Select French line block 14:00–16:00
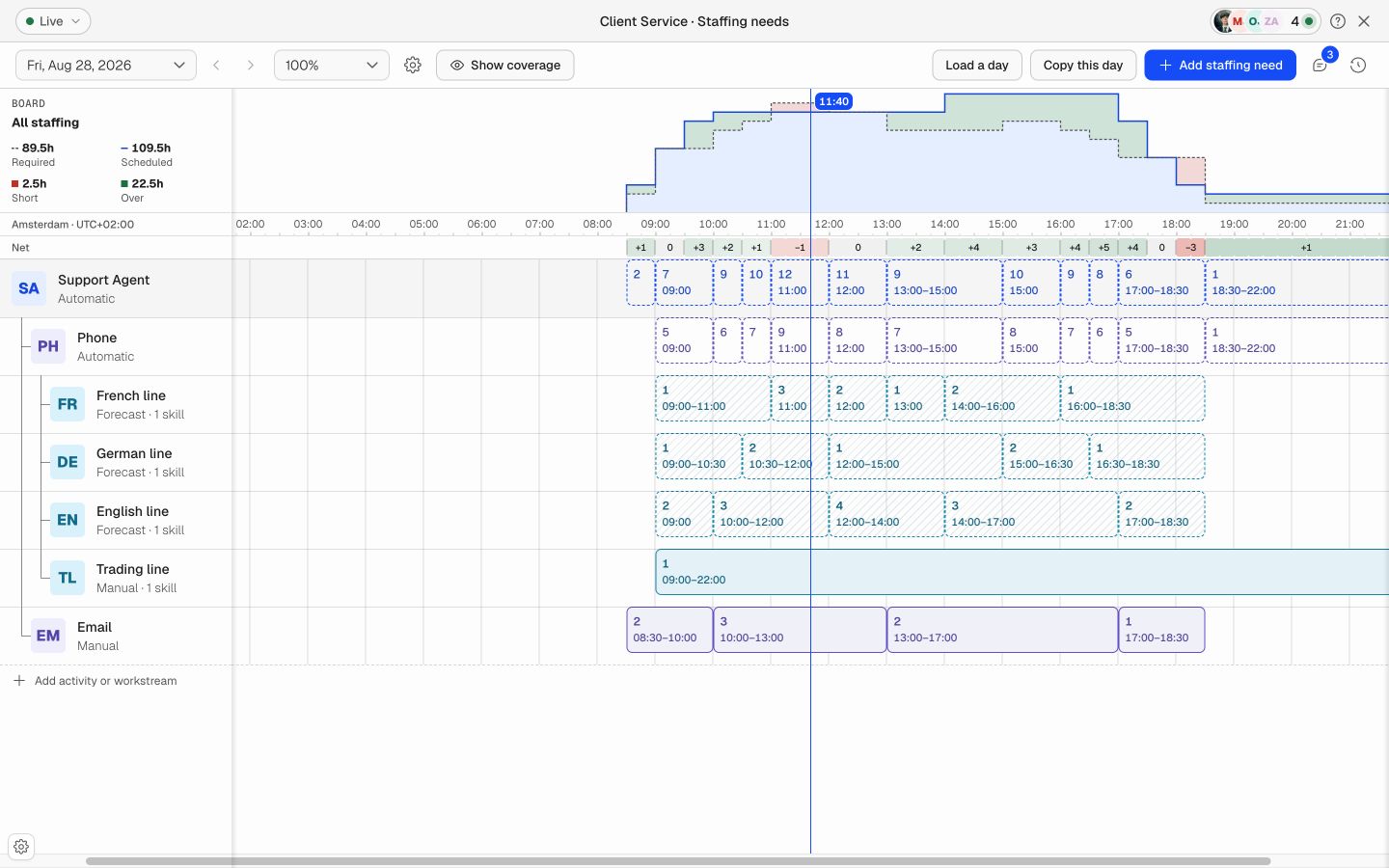Image resolution: width=1389 pixels, height=868 pixels. click(1002, 398)
